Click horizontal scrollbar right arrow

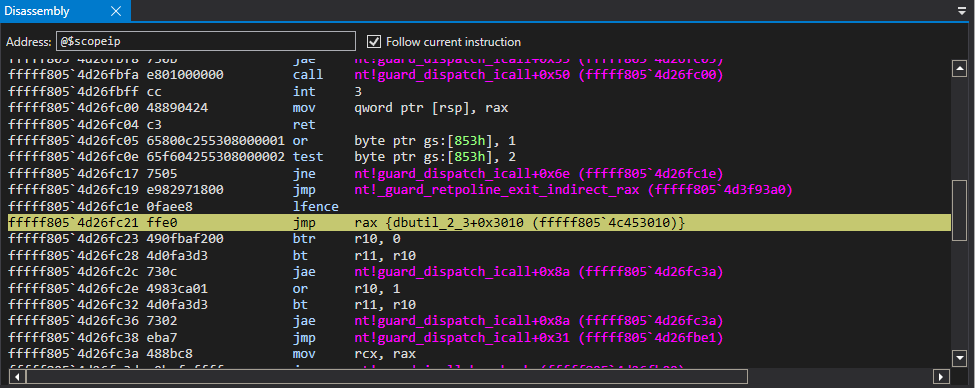(x=942, y=376)
